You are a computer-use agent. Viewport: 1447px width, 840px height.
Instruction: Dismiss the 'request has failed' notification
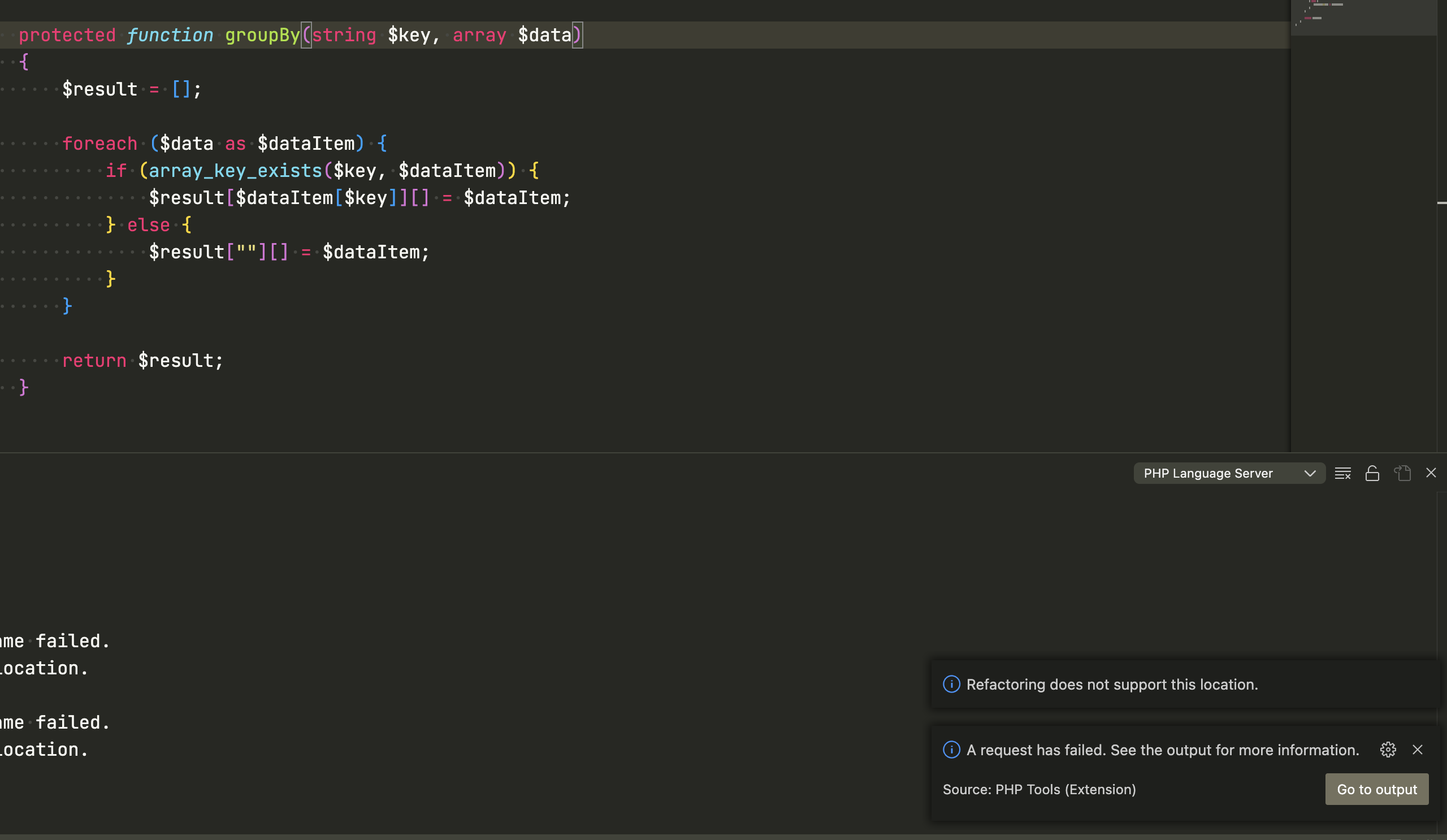coord(1418,750)
